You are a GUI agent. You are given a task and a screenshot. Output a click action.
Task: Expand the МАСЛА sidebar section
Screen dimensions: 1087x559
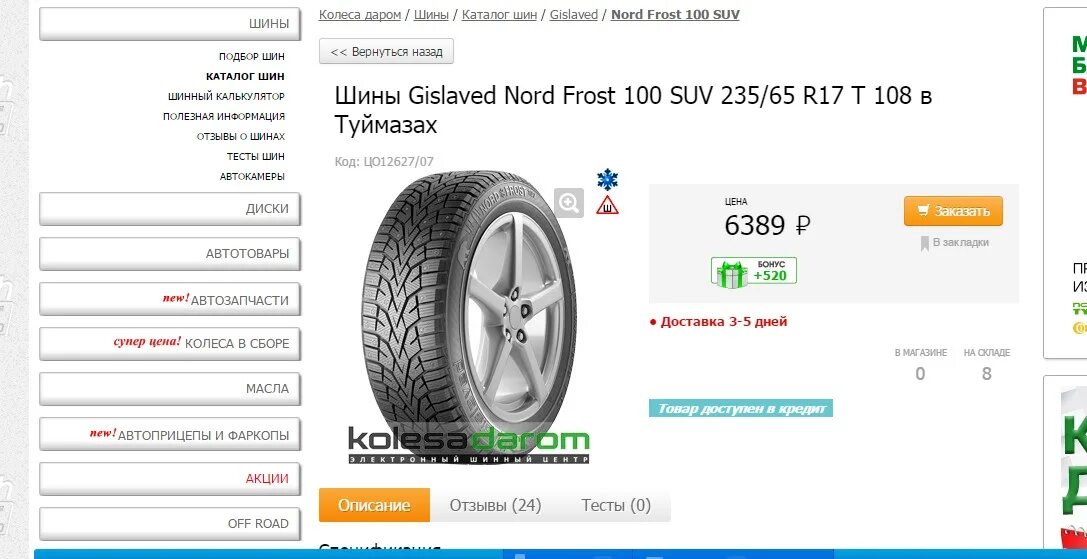170,389
